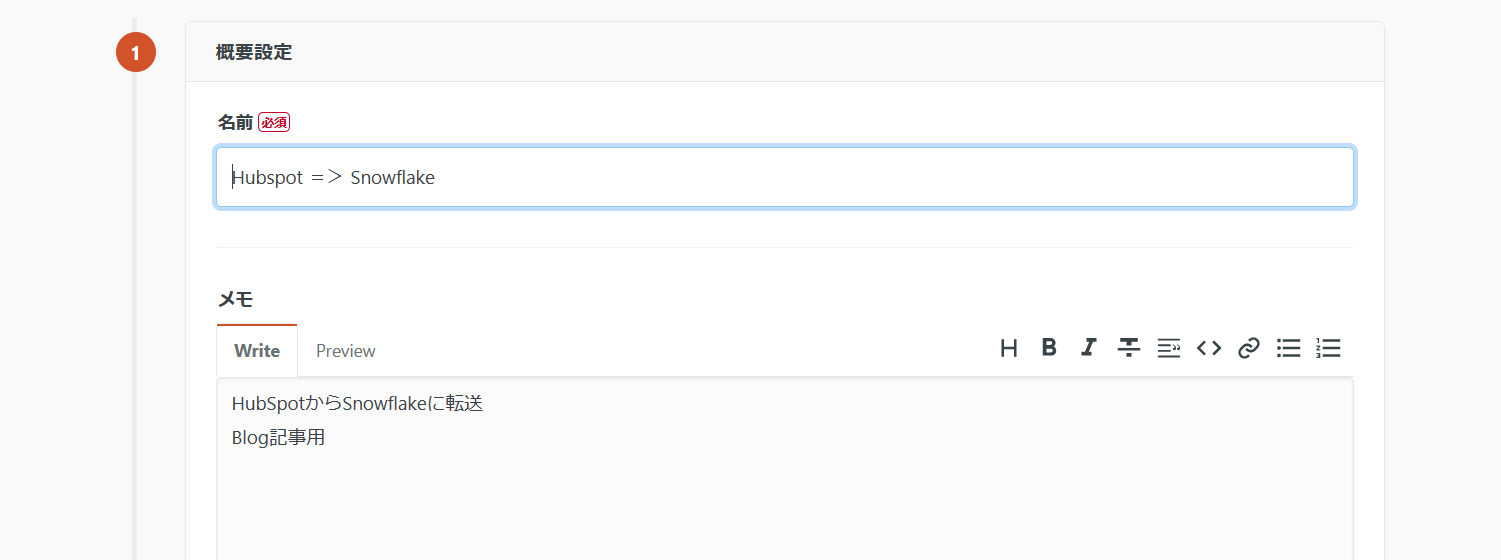Apply italic formatting to memo text
Screen dimensions: 1501x560
pyautogui.click(x=1089, y=348)
